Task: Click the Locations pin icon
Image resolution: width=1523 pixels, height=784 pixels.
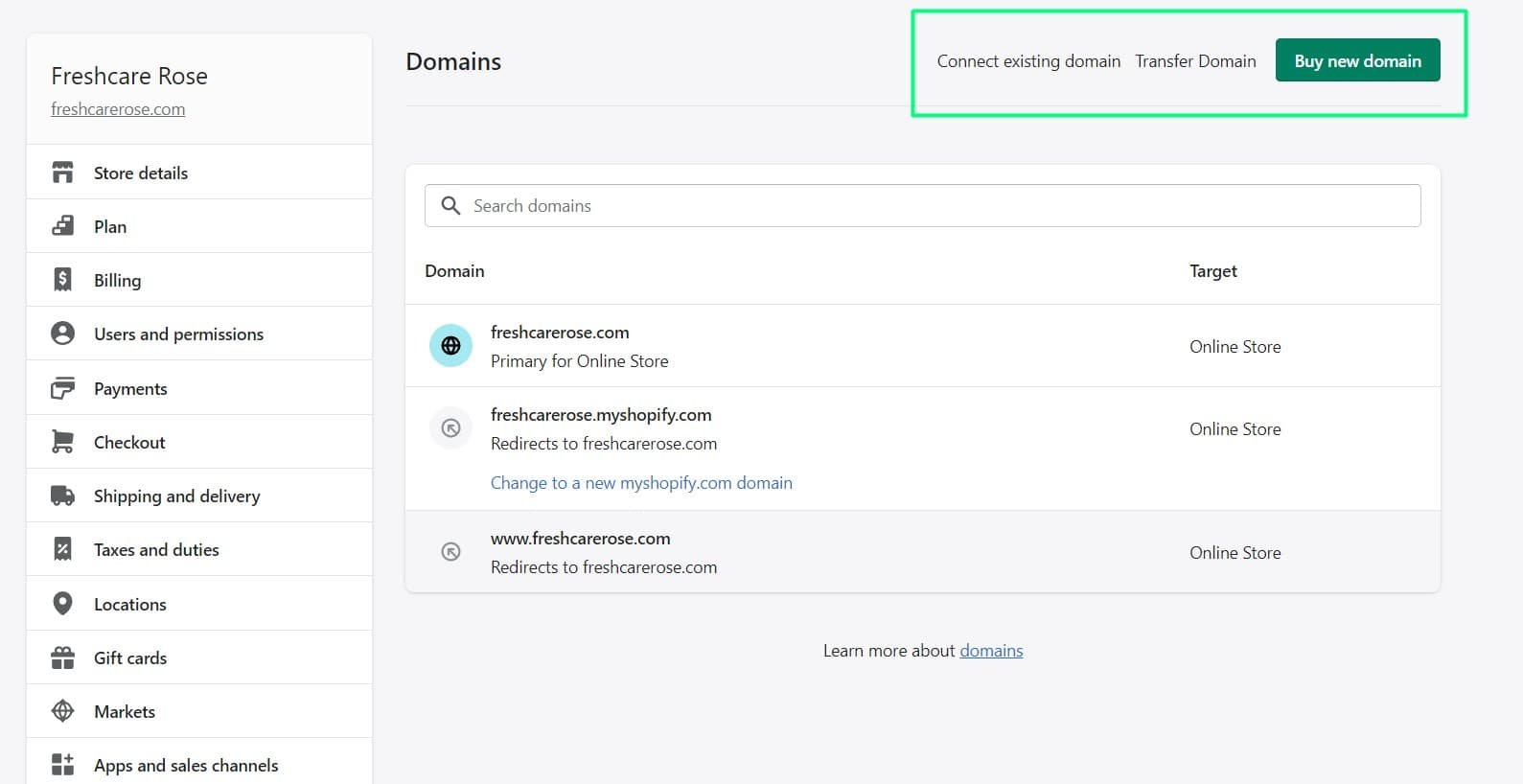Action: [62, 604]
